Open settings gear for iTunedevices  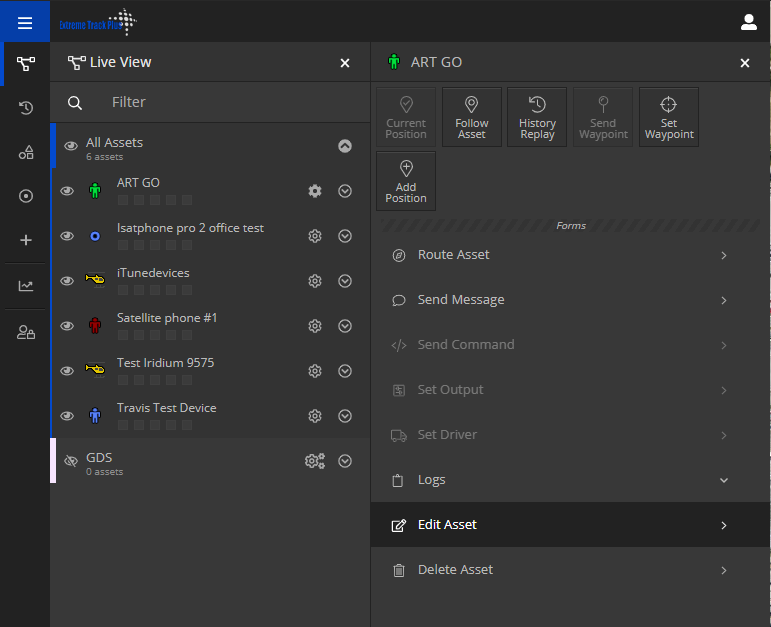315,281
